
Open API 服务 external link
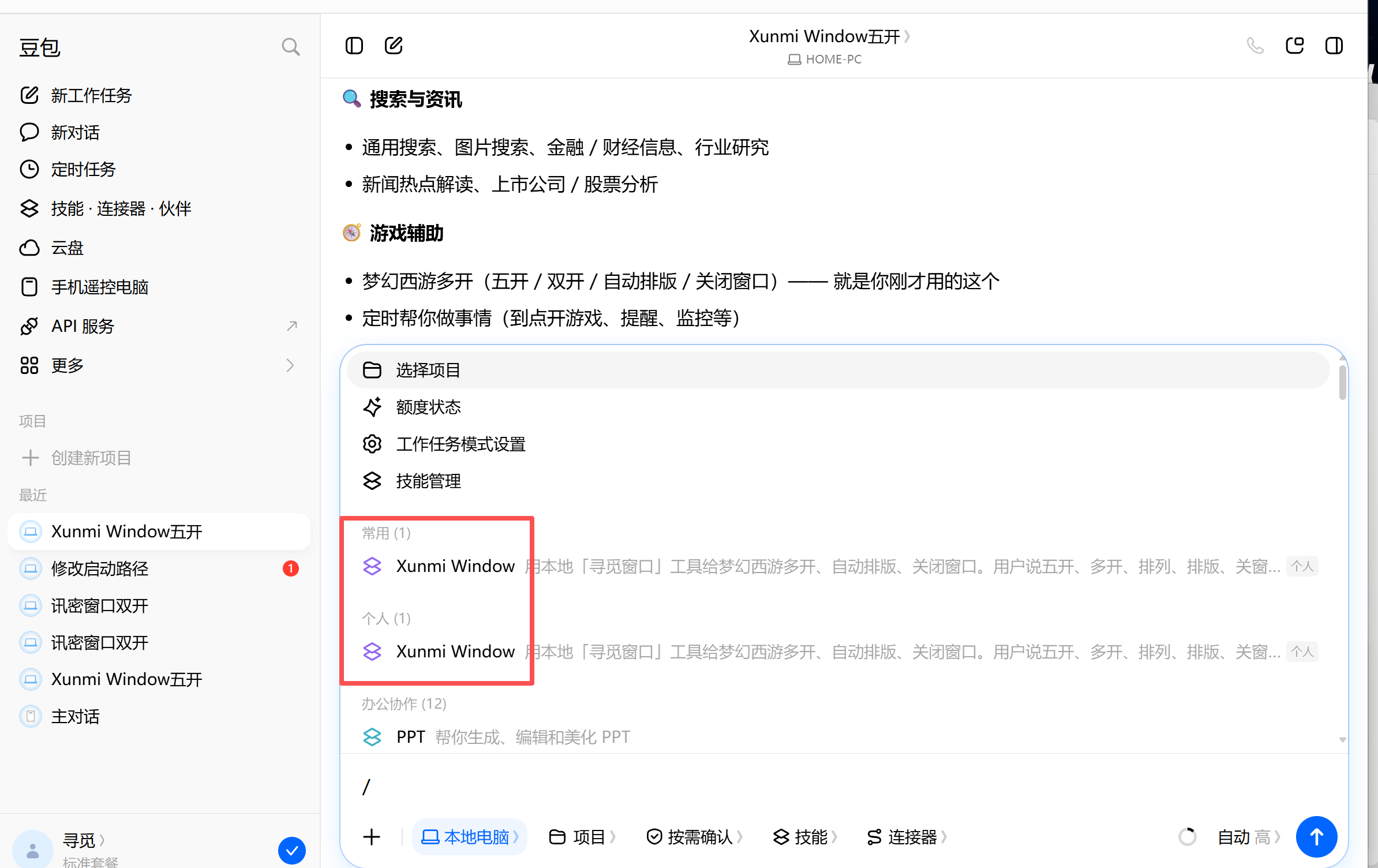pyautogui.click(x=159, y=326)
